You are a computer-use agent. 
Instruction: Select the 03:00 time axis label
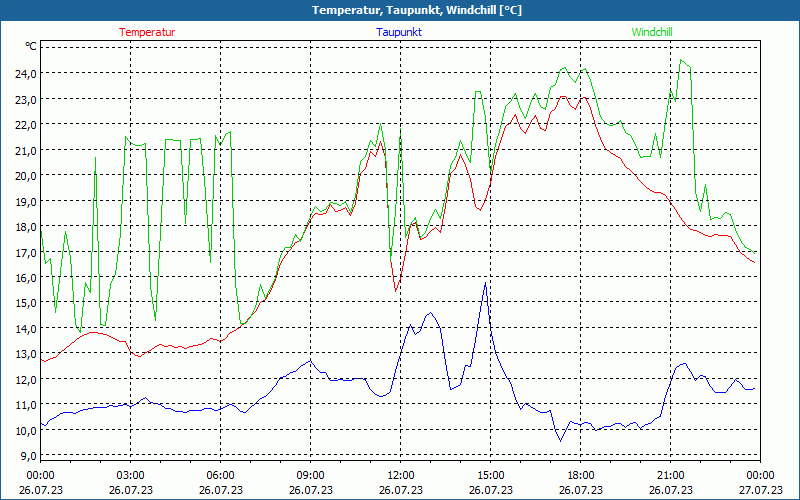131,474
